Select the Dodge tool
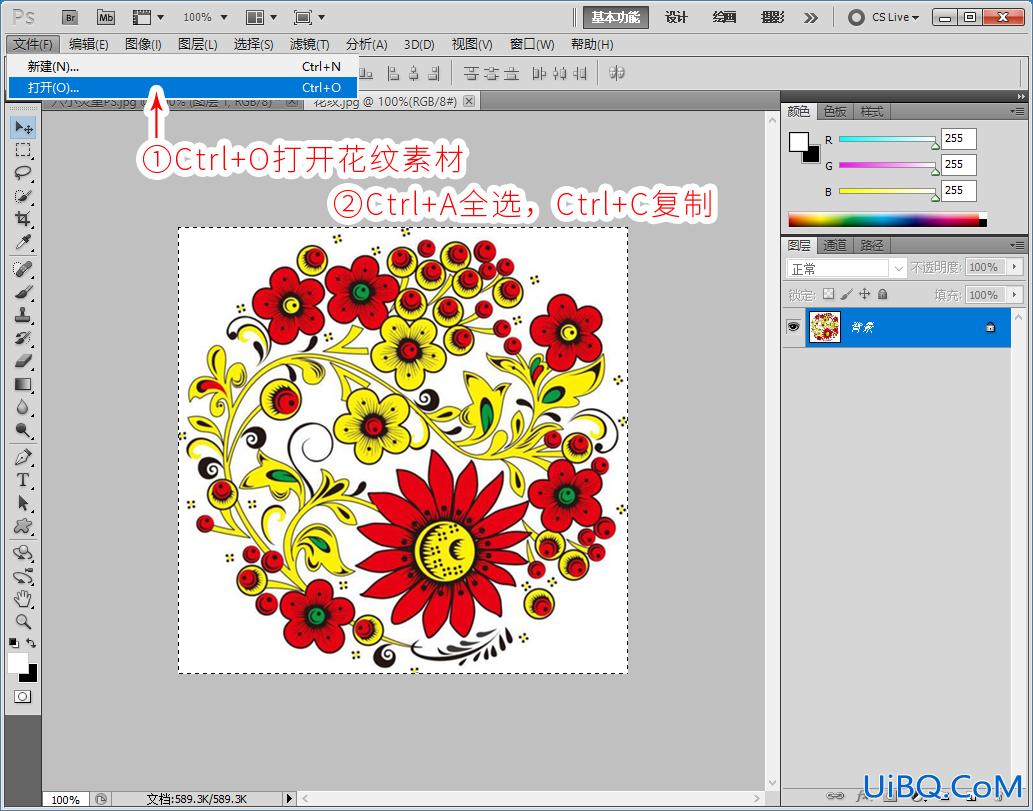The height and width of the screenshot is (811, 1033). (x=23, y=430)
